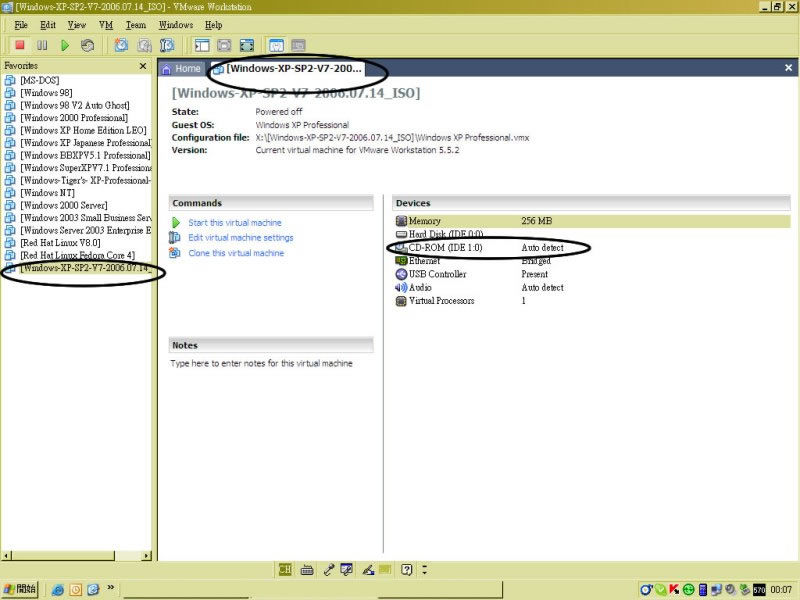Select [Red Hat Linux Fedora Core 4] favorite
This screenshot has height=600, width=800.
78,256
